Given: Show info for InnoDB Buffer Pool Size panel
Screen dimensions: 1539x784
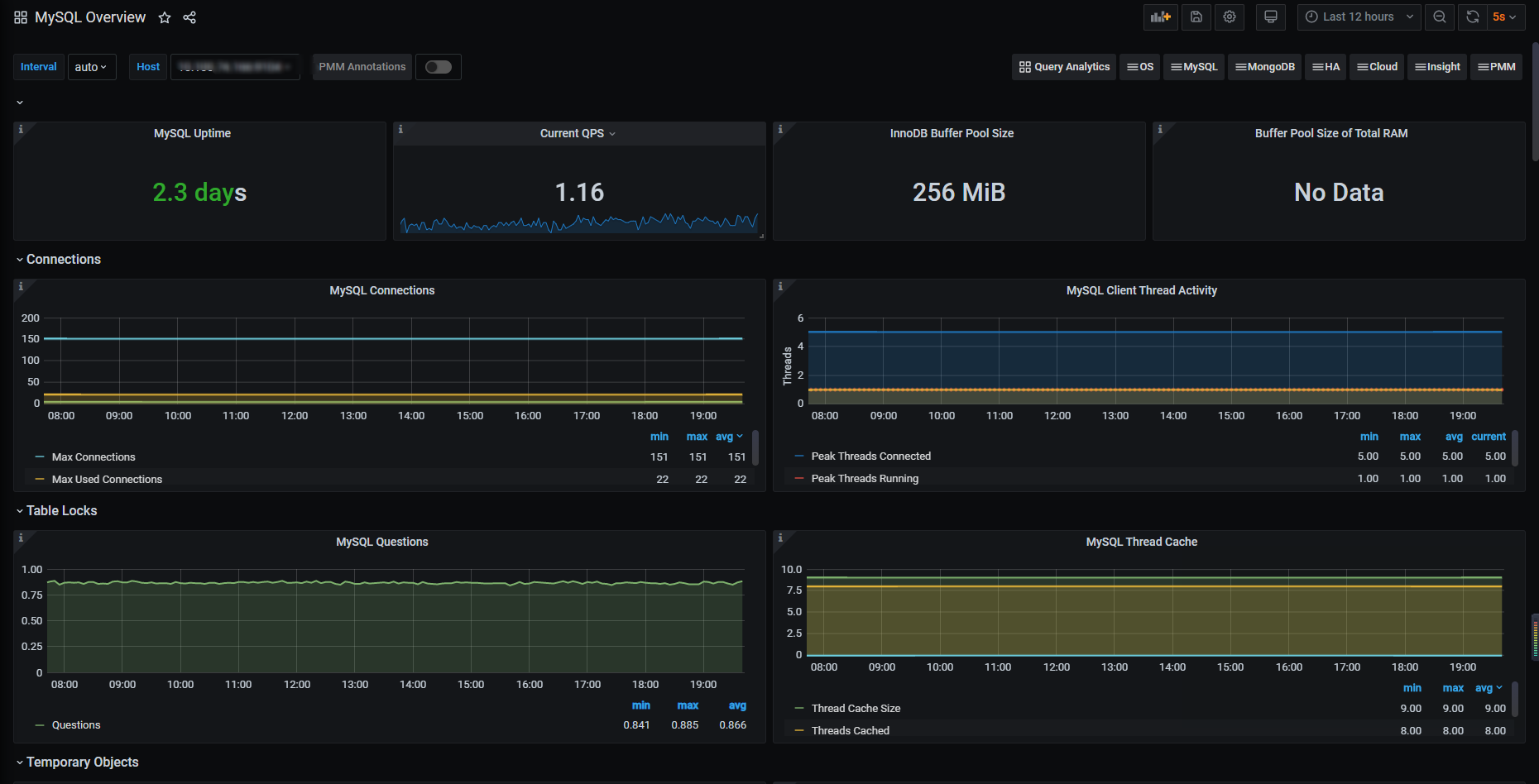Looking at the screenshot, I should (x=780, y=129).
